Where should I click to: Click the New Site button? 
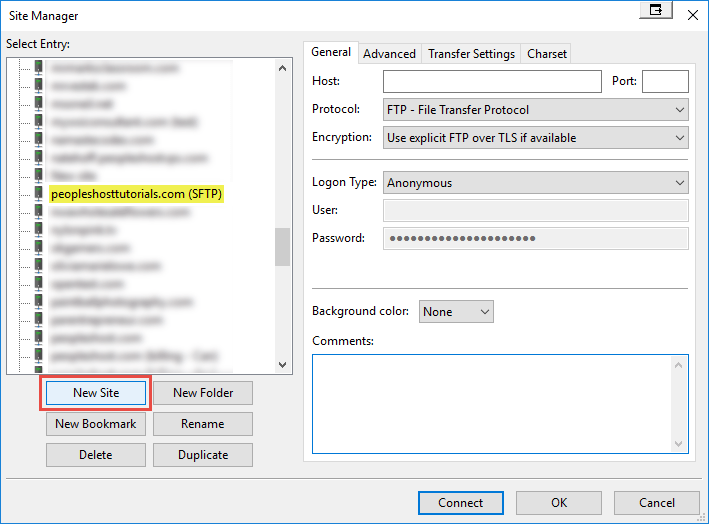[96, 393]
